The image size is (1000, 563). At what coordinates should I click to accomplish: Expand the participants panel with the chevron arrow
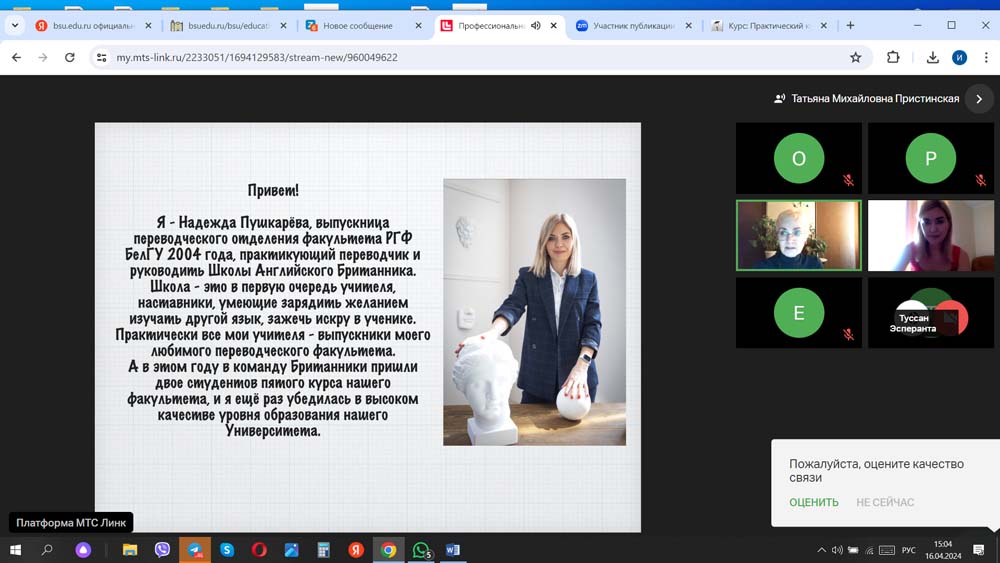pos(979,99)
